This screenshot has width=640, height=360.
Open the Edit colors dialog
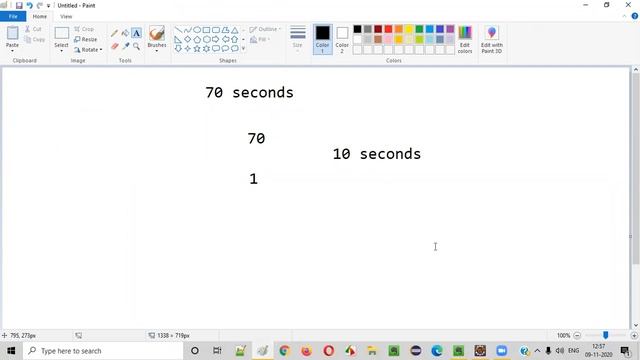(x=465, y=40)
